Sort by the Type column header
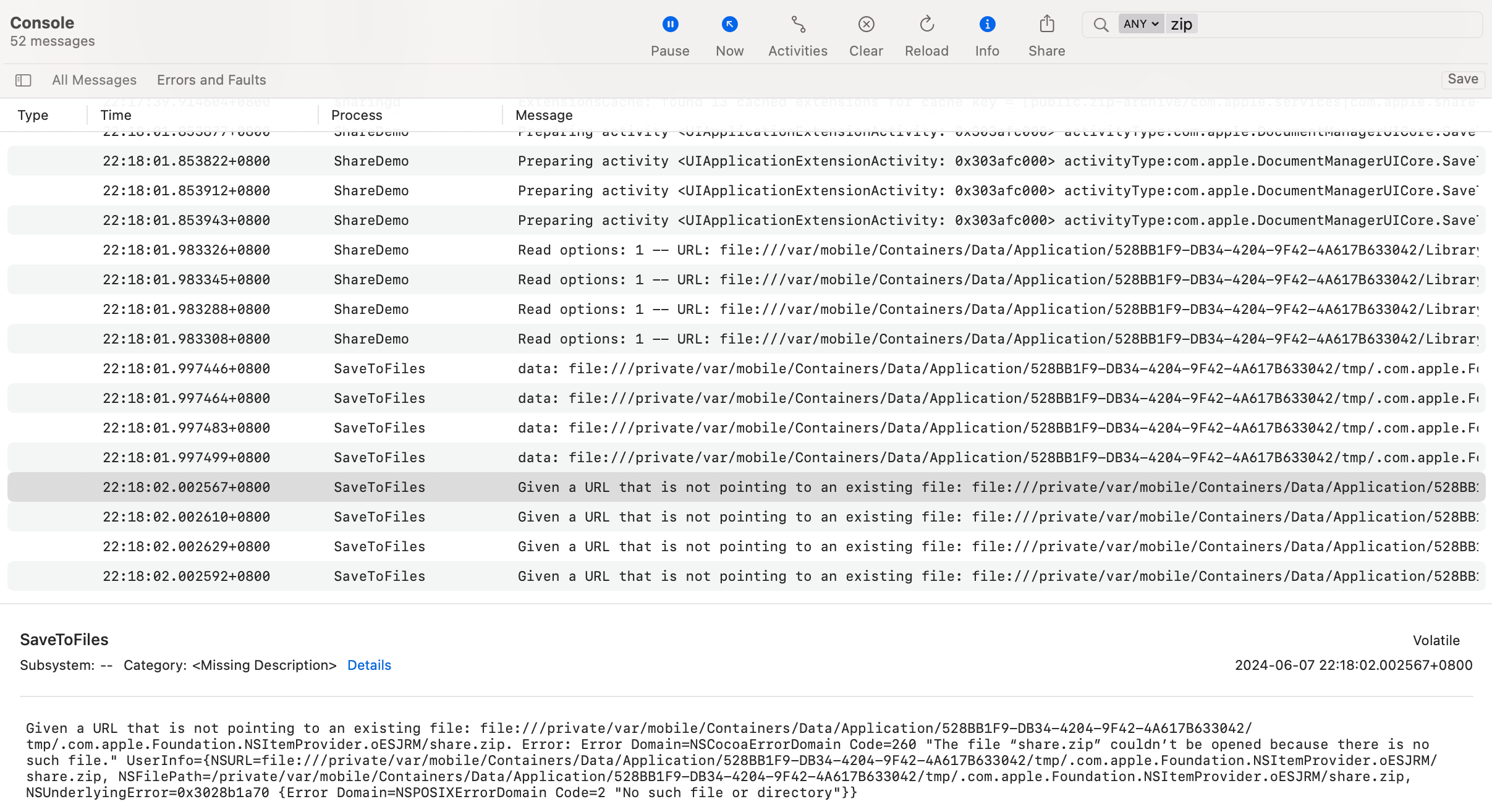Image resolution: width=1492 pixels, height=812 pixels. 33,116
